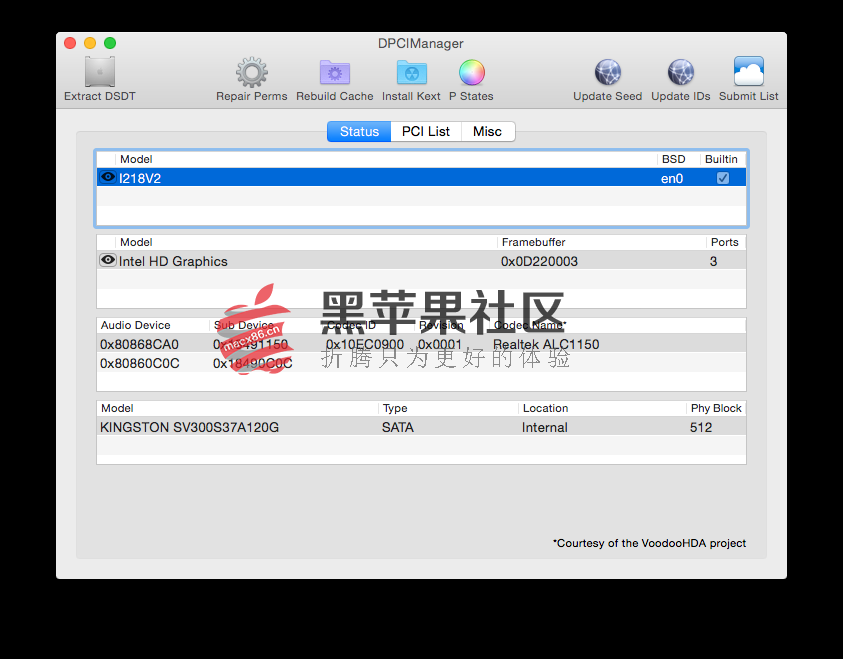
Task: Click the eye icon beside I218V2
Action: (x=108, y=177)
